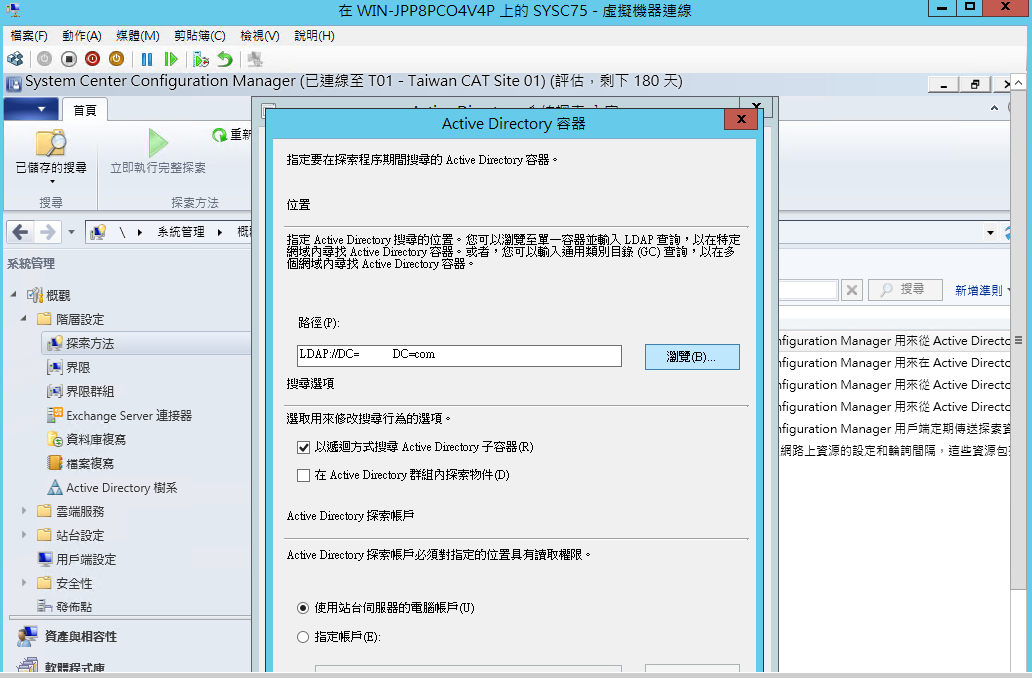1032x678 pixels.
Task: Click the navigation Back arrow
Action: coord(20,232)
